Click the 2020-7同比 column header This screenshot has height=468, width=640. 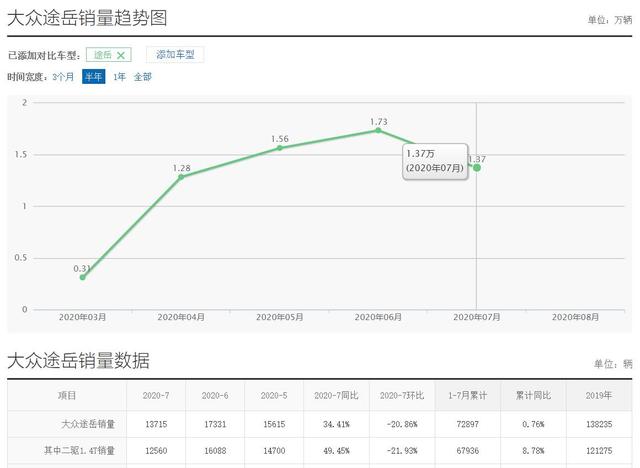[x=336, y=396]
